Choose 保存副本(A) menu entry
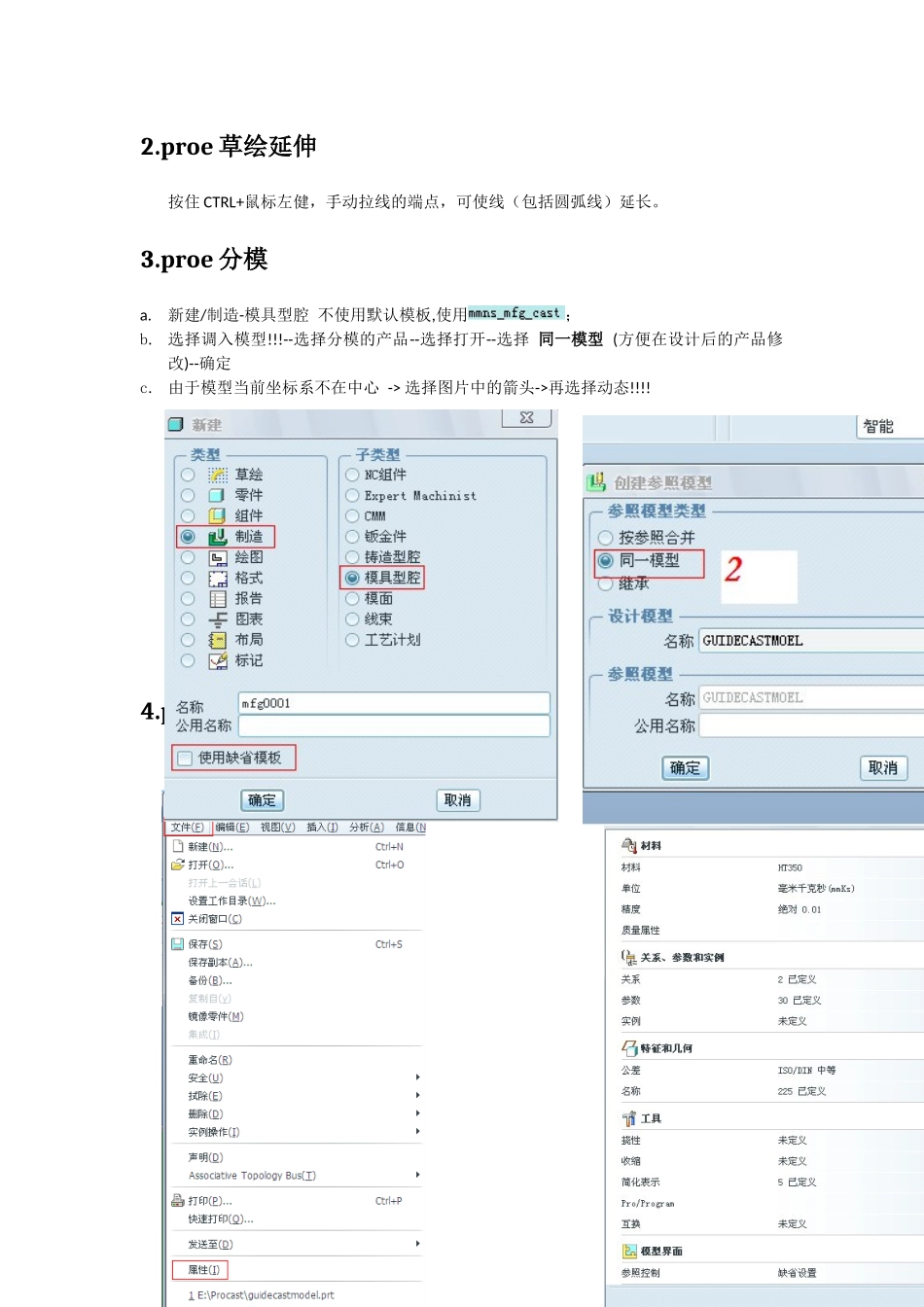Screen dimensions: 924x1307 220,962
